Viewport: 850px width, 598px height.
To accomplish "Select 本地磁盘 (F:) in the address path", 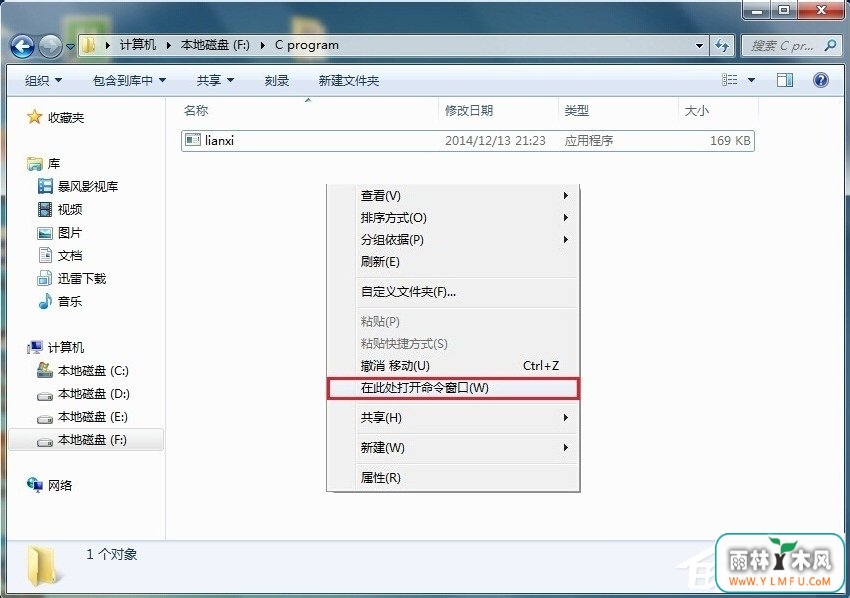I will [x=215, y=45].
